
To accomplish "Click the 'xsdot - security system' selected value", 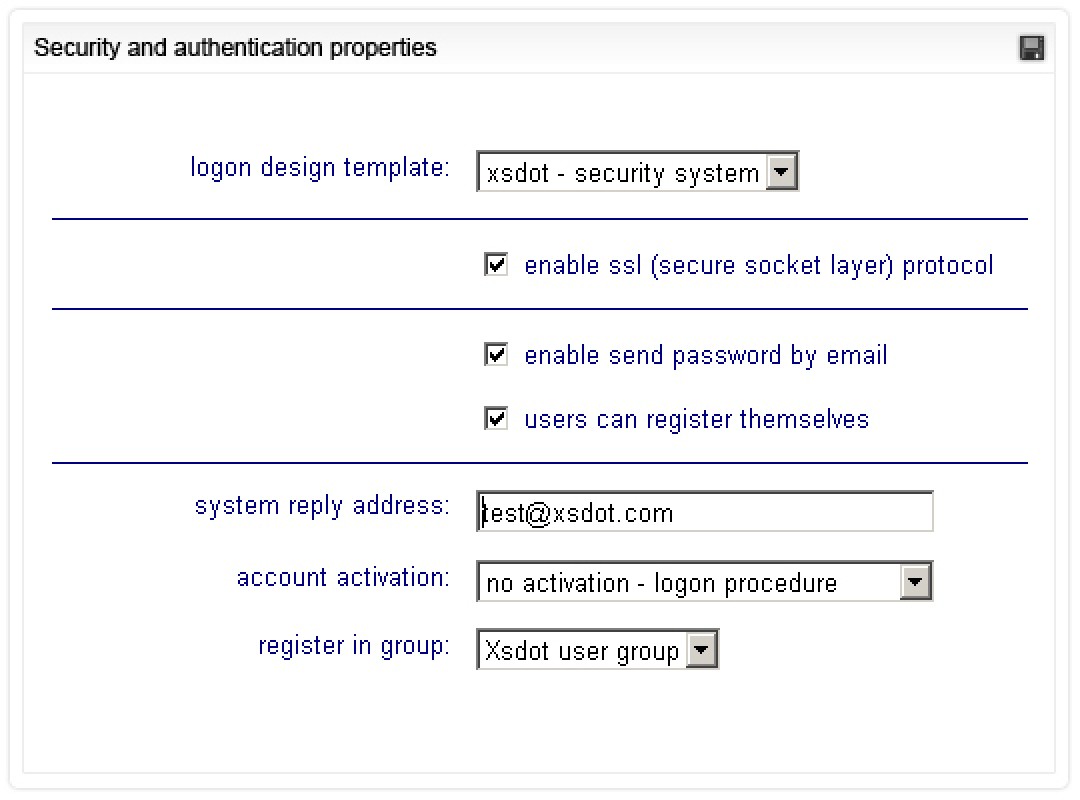I will [x=622, y=173].
